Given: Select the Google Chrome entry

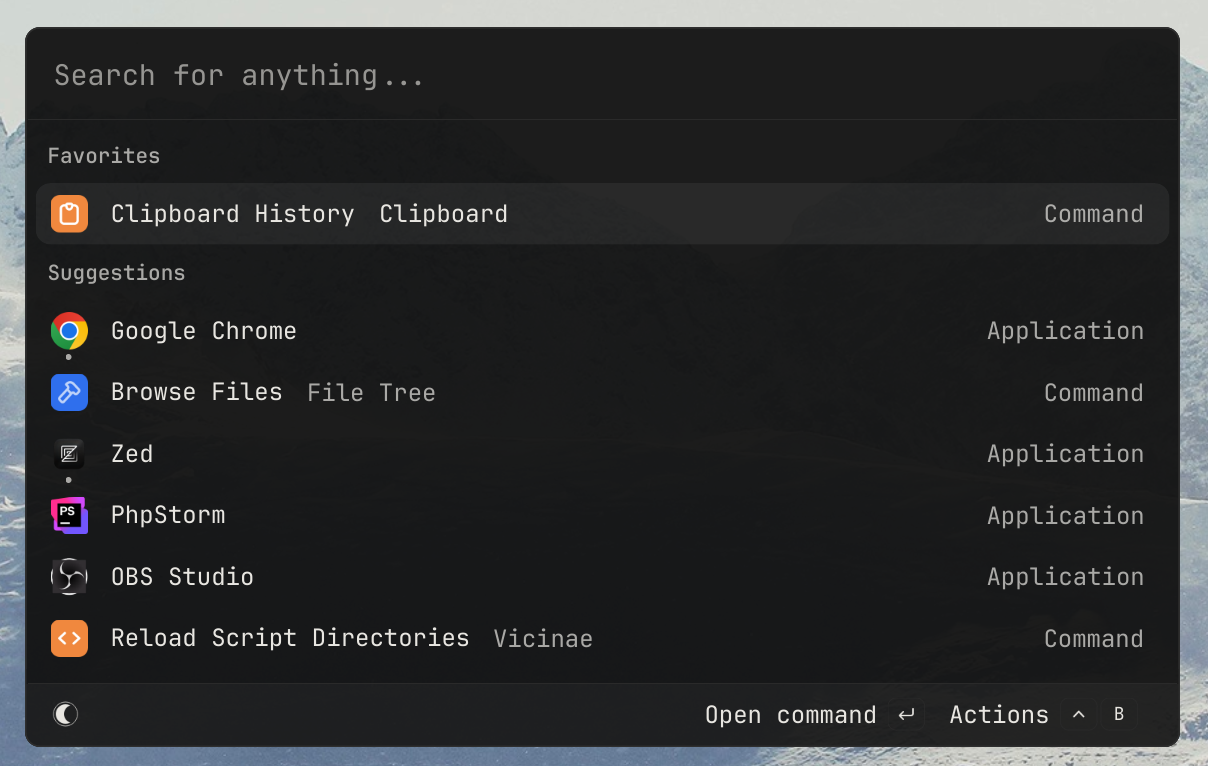Looking at the screenshot, I should point(600,331).
